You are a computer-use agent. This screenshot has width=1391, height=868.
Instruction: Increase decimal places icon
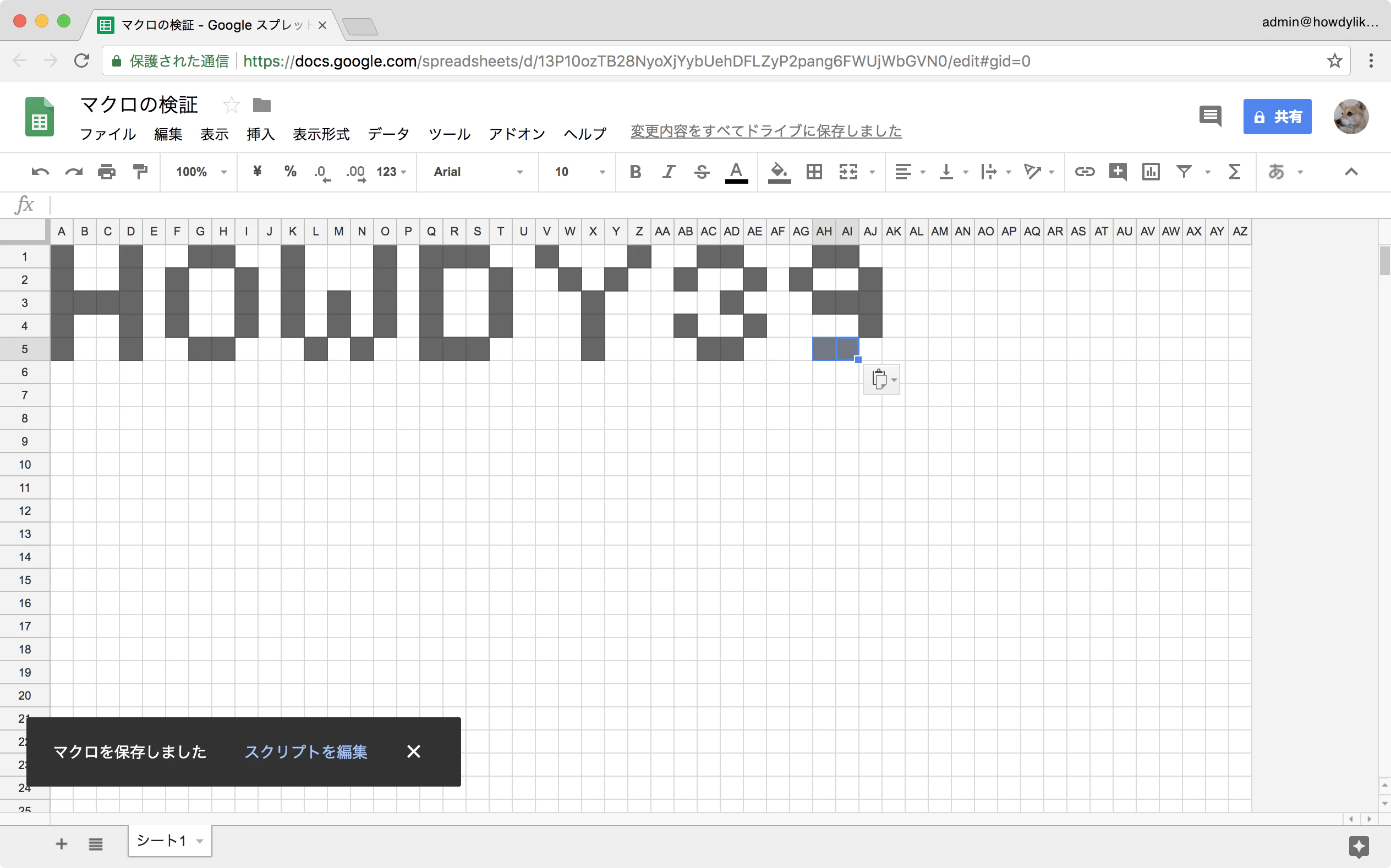tap(356, 172)
